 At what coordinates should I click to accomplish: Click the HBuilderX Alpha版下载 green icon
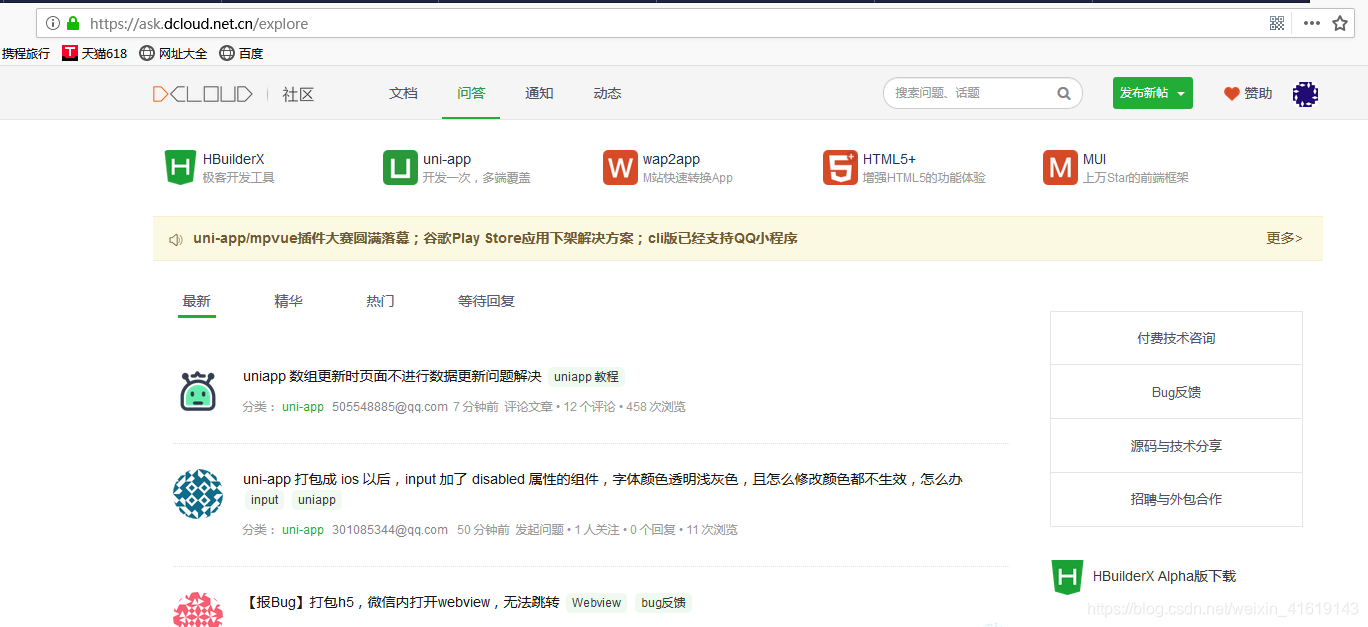tap(1067, 576)
